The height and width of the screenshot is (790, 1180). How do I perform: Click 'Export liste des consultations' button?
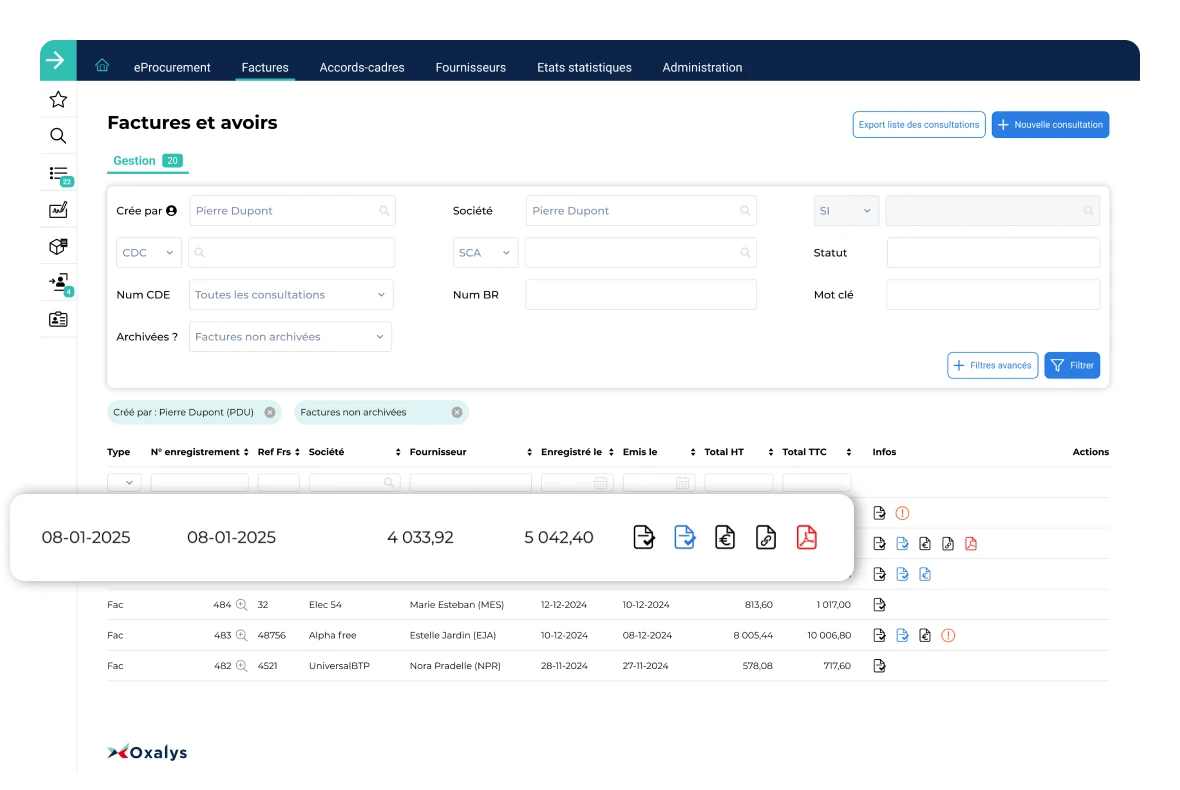(x=919, y=125)
